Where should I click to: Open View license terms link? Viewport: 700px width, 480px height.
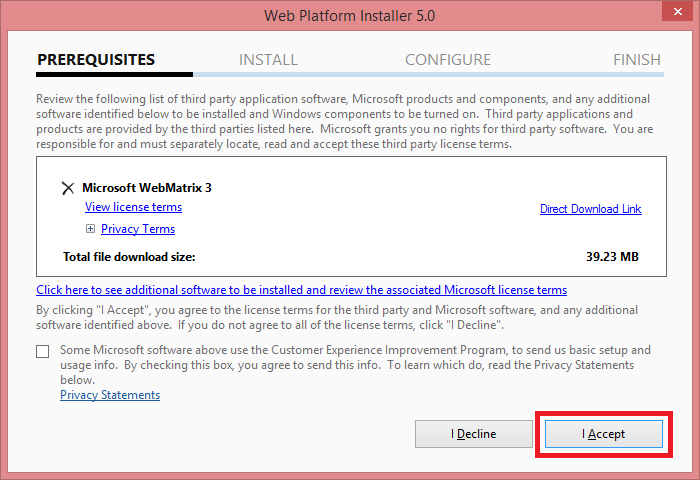(x=133, y=207)
